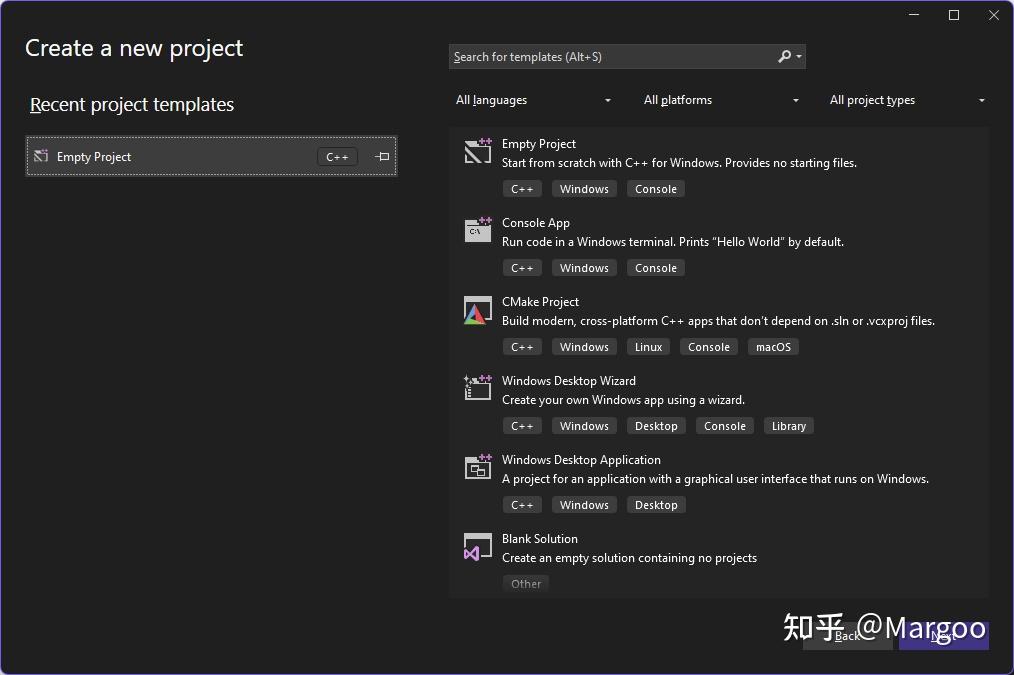Click the Windows Desktop Application icon
The image size is (1014, 675).
478,467
